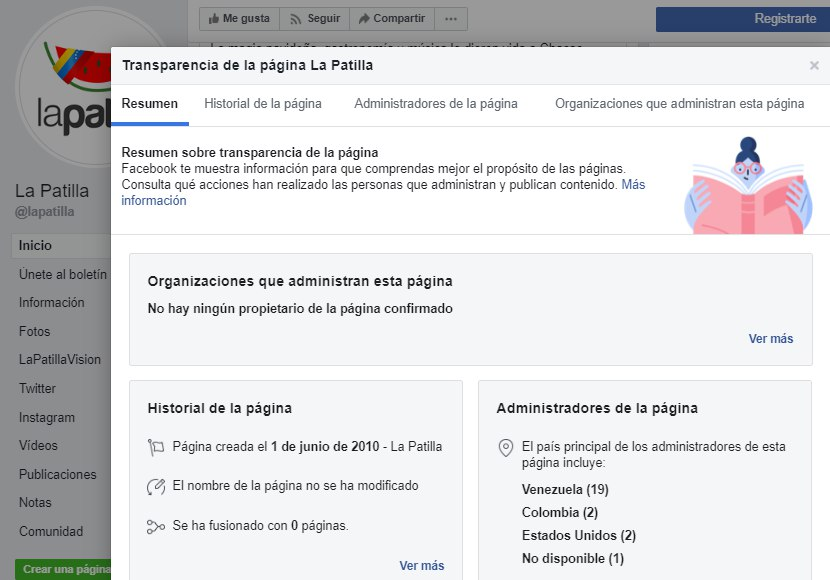Switch to Historial de la página tab

263,104
